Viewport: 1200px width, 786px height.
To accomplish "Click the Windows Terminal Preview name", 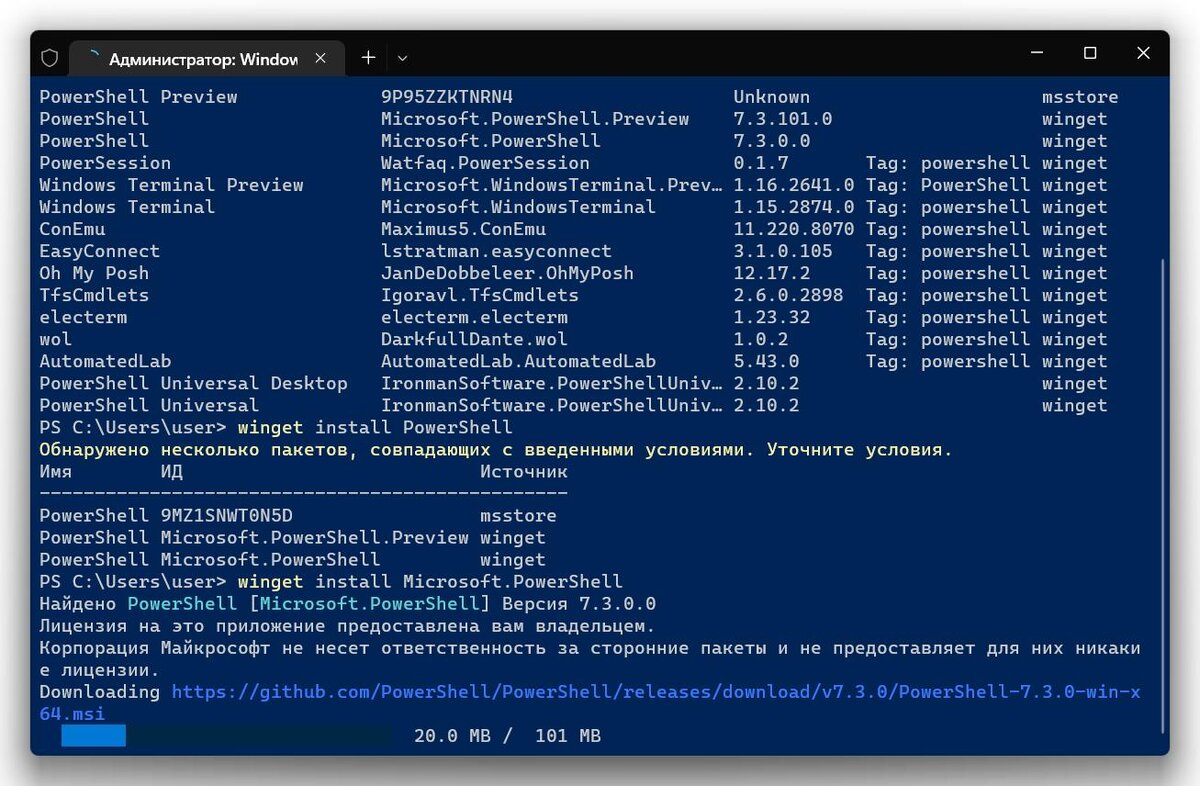I will point(172,185).
